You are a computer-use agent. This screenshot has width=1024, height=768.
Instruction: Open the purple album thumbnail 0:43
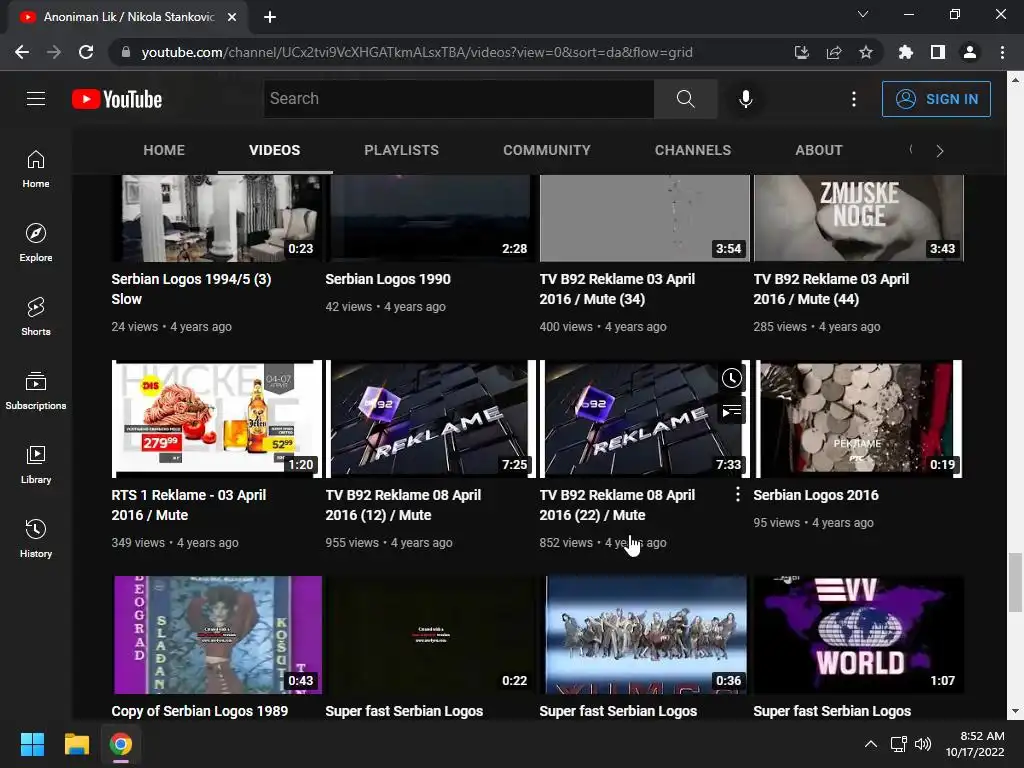pos(217,635)
